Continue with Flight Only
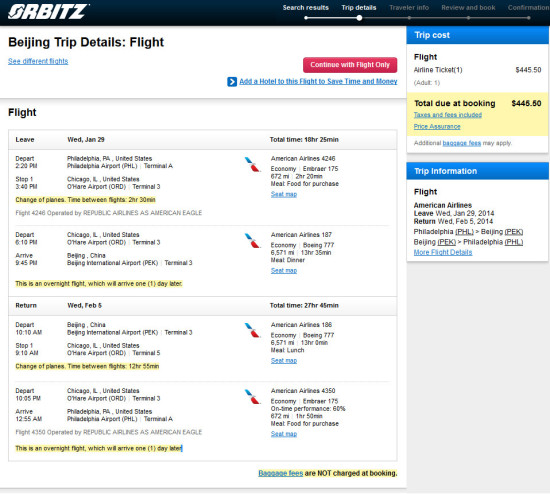550x494 pixels. pyautogui.click(x=350, y=65)
